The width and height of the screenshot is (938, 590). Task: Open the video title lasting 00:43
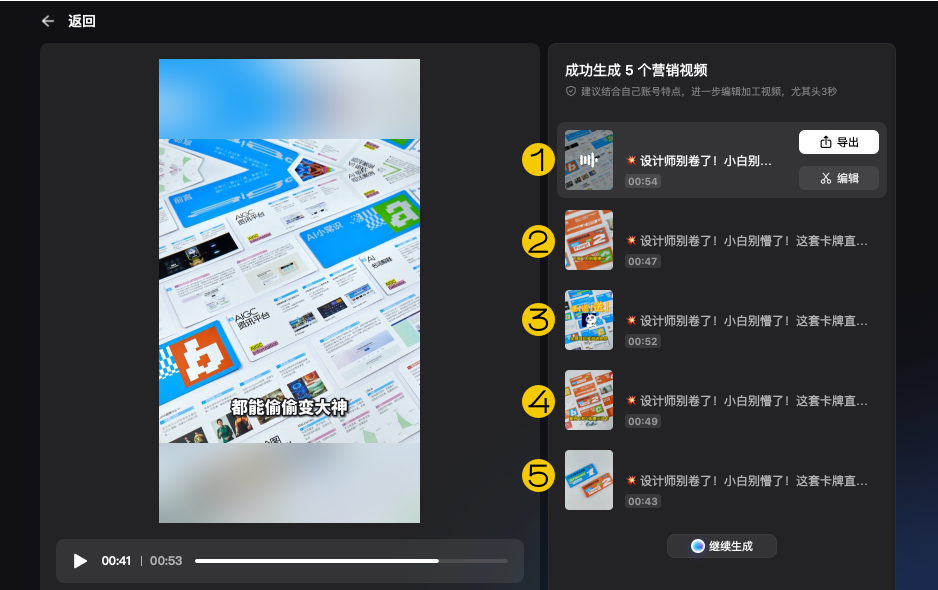747,480
